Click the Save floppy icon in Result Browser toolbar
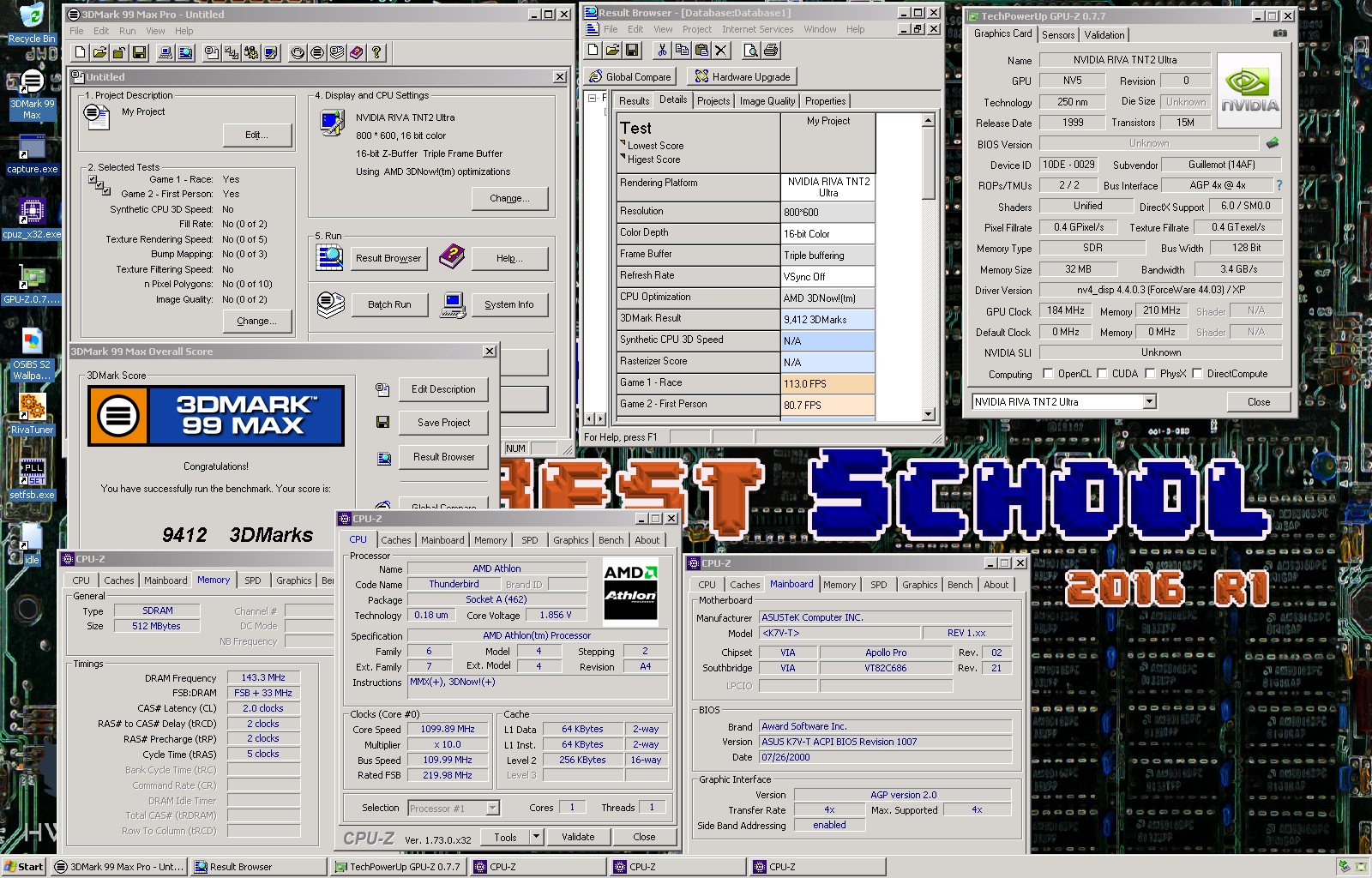The width and height of the screenshot is (1372, 878). (x=632, y=51)
